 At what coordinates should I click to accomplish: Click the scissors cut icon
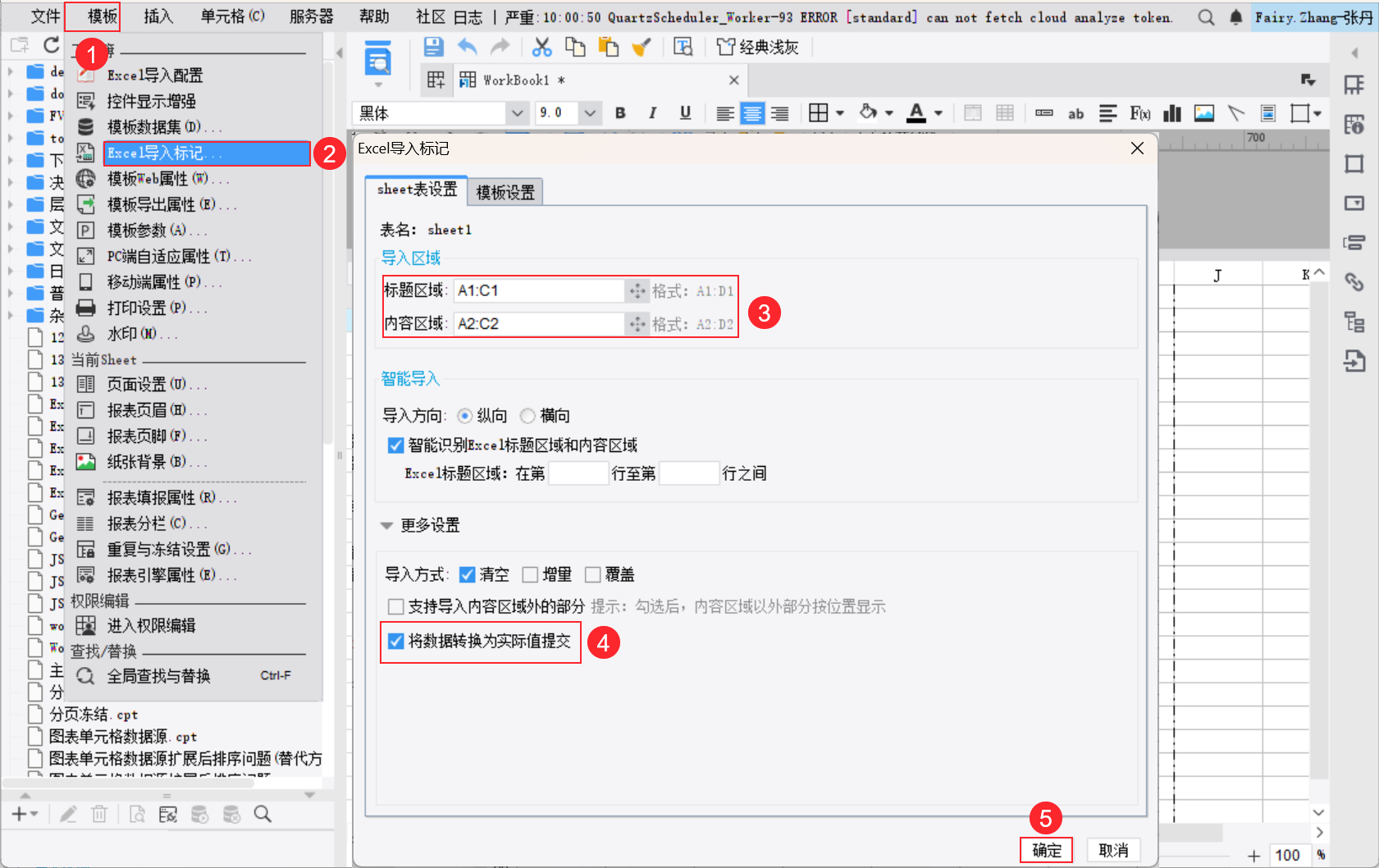click(x=541, y=47)
